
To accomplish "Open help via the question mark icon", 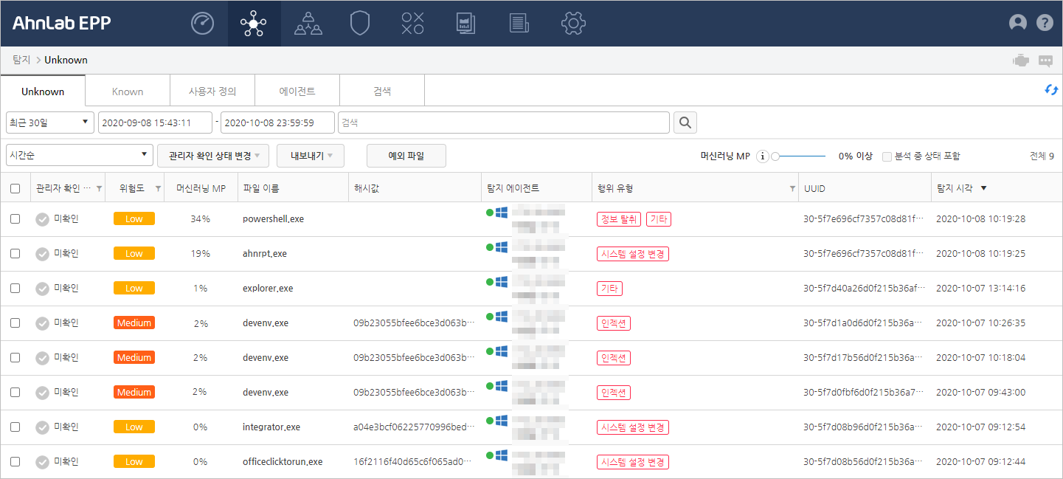I will tap(1045, 23).
